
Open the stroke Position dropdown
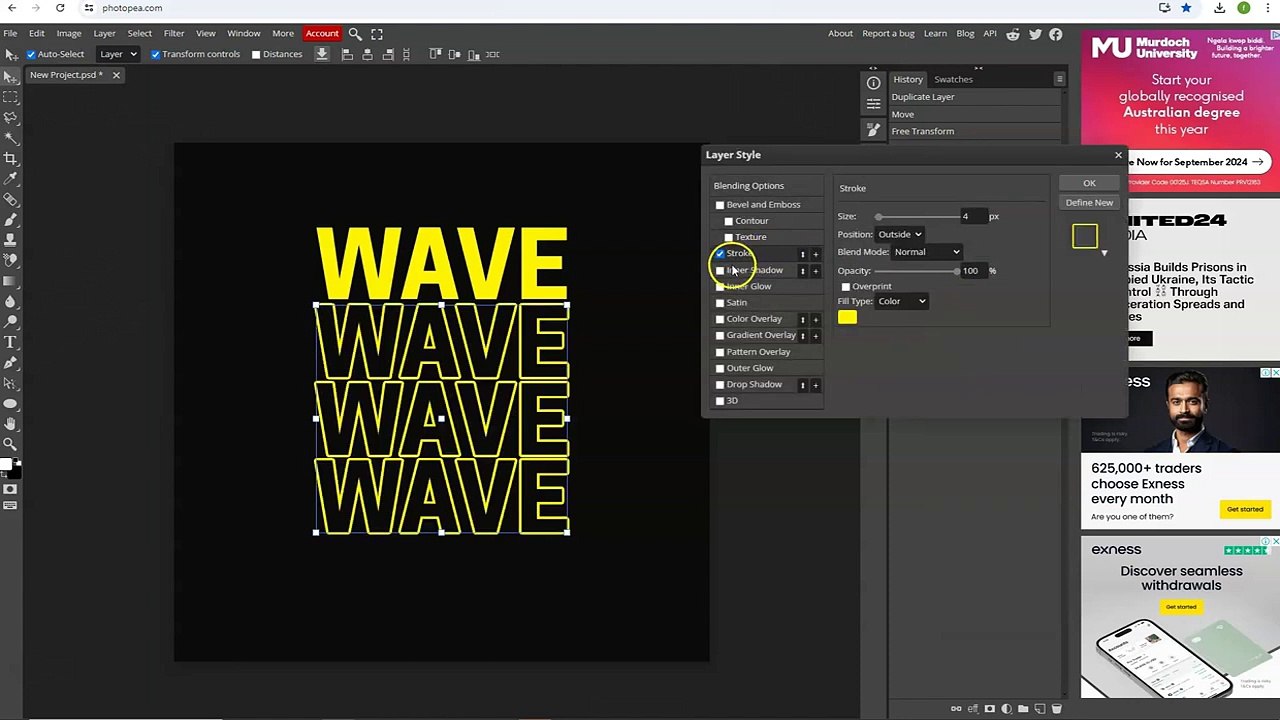(900, 234)
